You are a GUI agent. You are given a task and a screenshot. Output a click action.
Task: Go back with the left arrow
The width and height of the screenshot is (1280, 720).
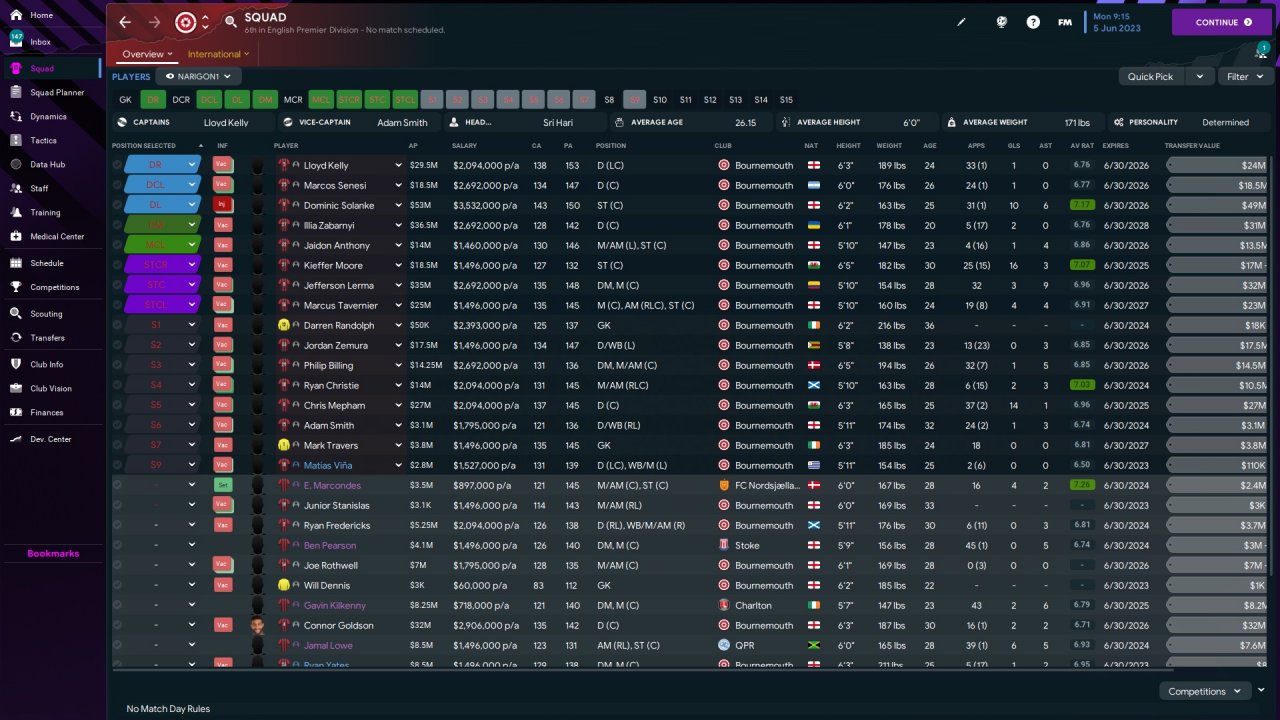(125, 22)
